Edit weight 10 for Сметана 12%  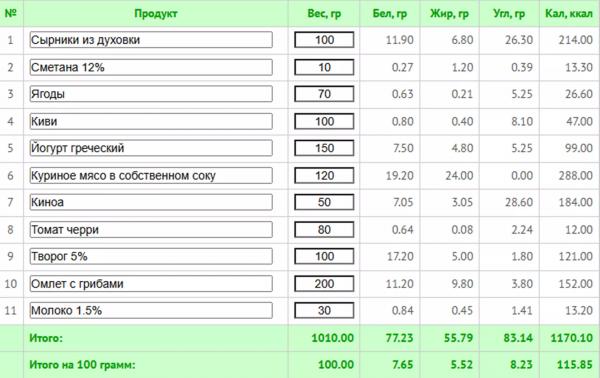[x=324, y=67]
